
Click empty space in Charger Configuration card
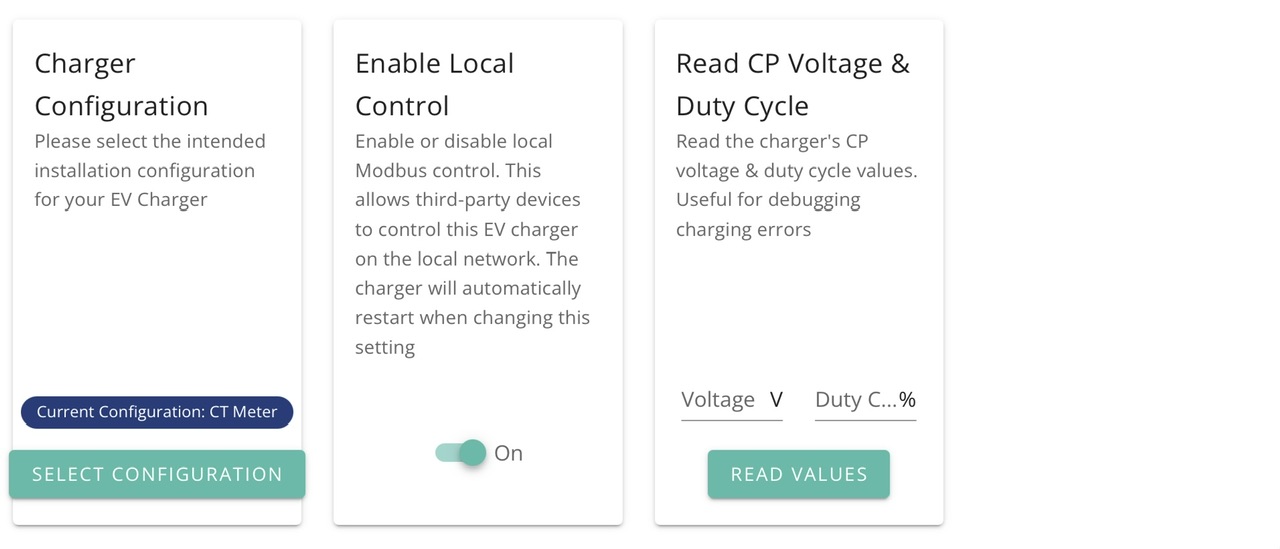tap(157, 300)
